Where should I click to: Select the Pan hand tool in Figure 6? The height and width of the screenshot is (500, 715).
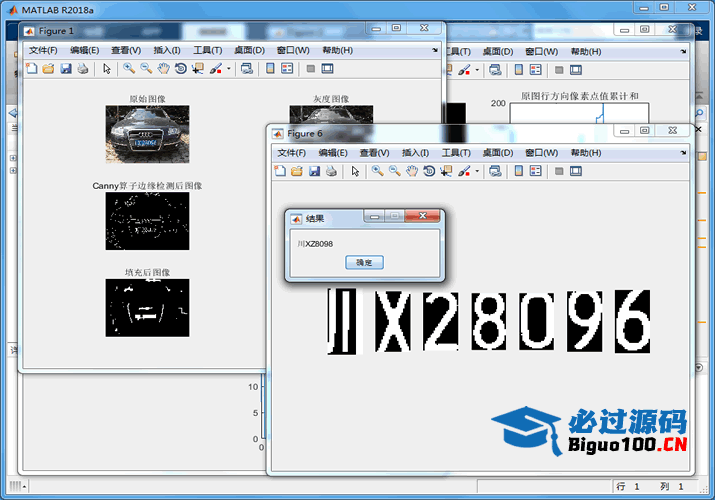pyautogui.click(x=411, y=171)
